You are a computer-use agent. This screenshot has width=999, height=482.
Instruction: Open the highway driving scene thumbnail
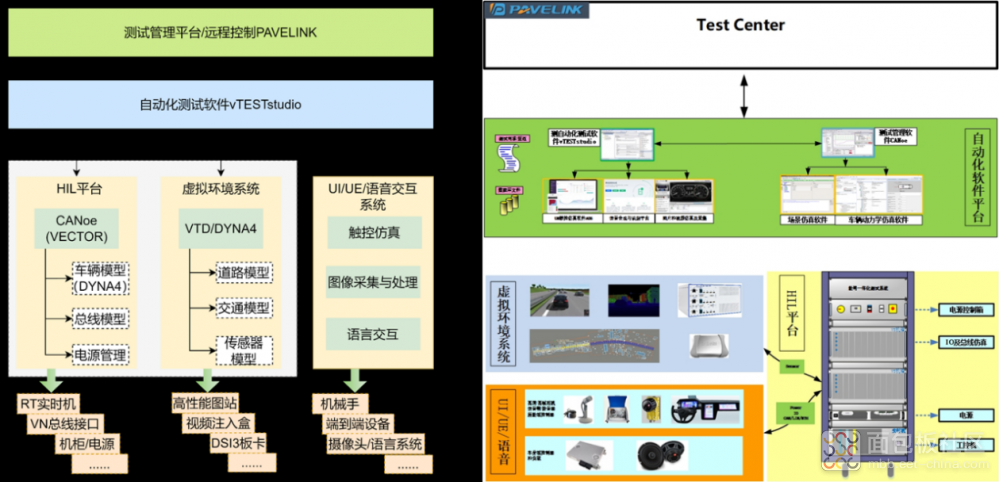(x=559, y=300)
